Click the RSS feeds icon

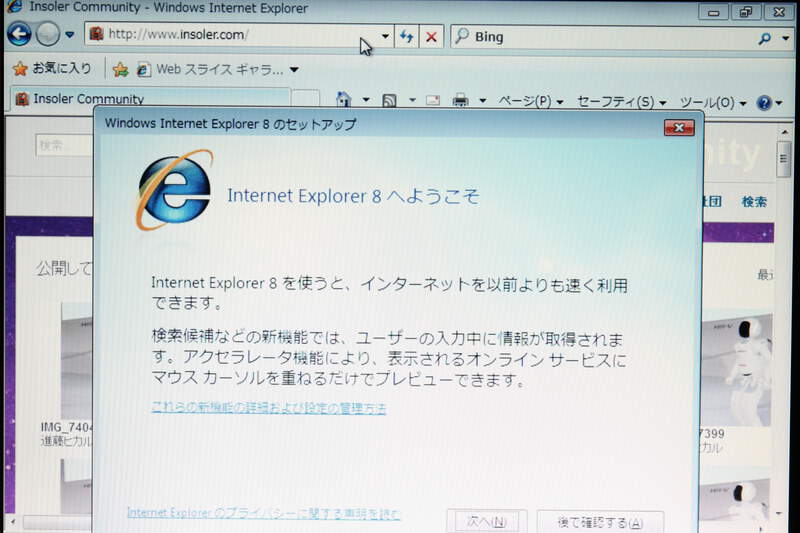tap(389, 100)
